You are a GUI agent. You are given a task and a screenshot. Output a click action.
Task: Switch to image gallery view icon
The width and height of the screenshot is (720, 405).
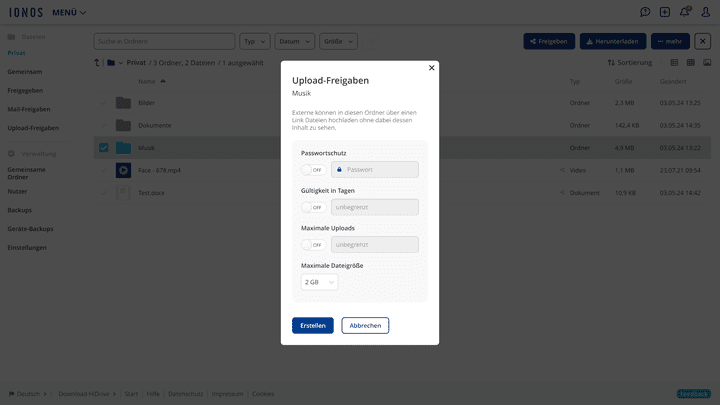coord(707,62)
